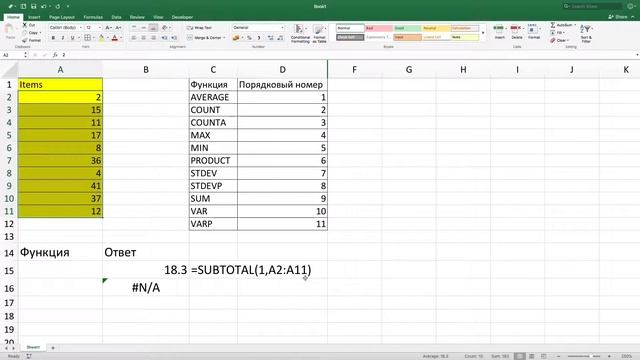Increase decimal places icon
The height and width of the screenshot is (360, 640).
tap(270, 38)
